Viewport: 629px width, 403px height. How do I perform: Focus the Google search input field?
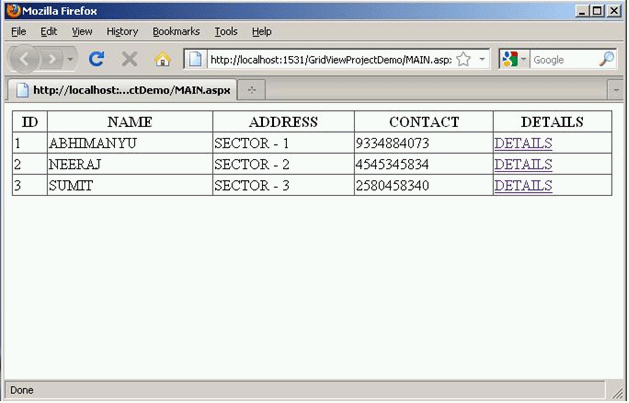point(564,60)
